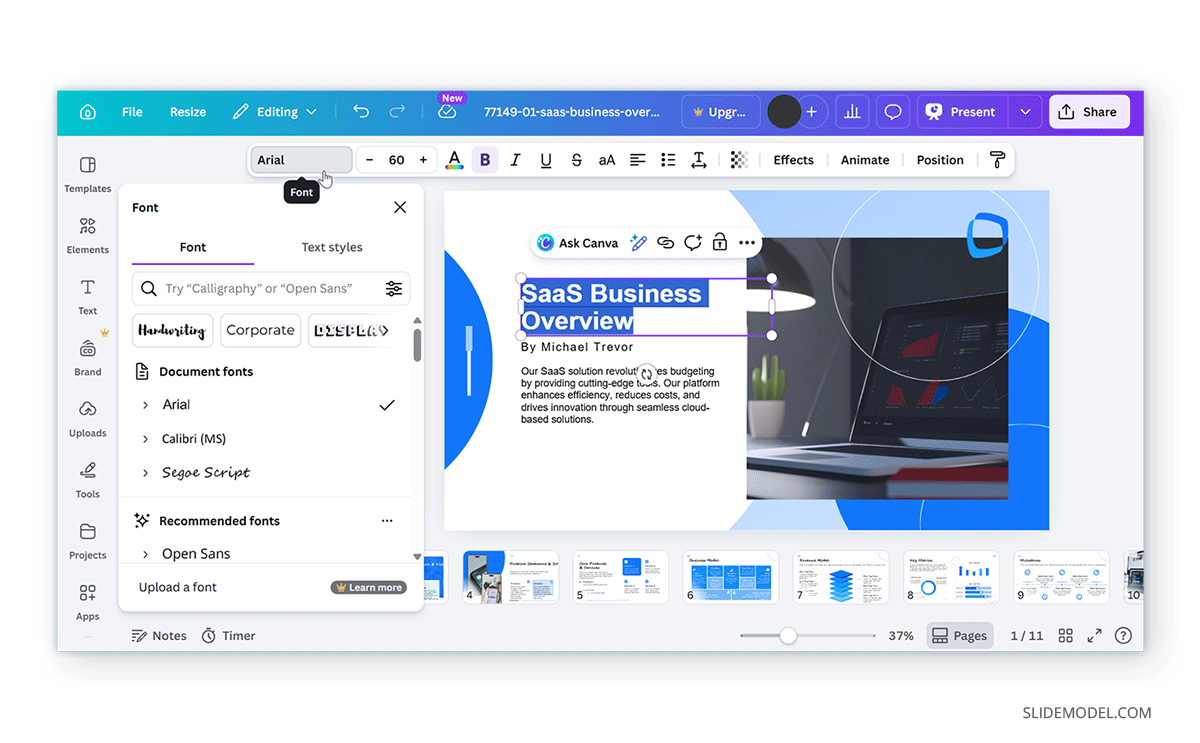This screenshot has width=1200, height=743.
Task: Undo the last action
Action: pos(361,112)
